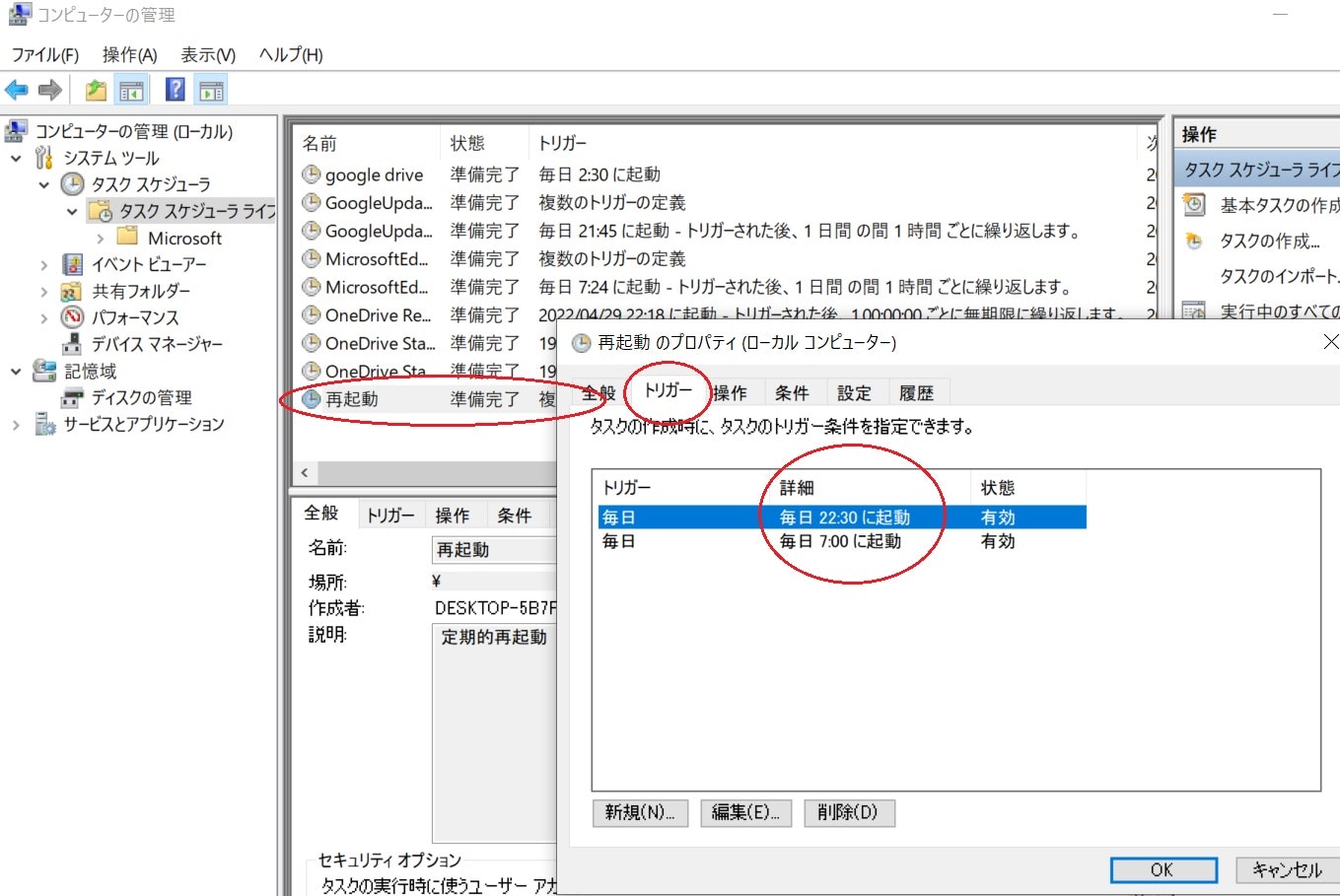
Task: Expand the イベント ビューアー node
Action: pyautogui.click(x=43, y=264)
